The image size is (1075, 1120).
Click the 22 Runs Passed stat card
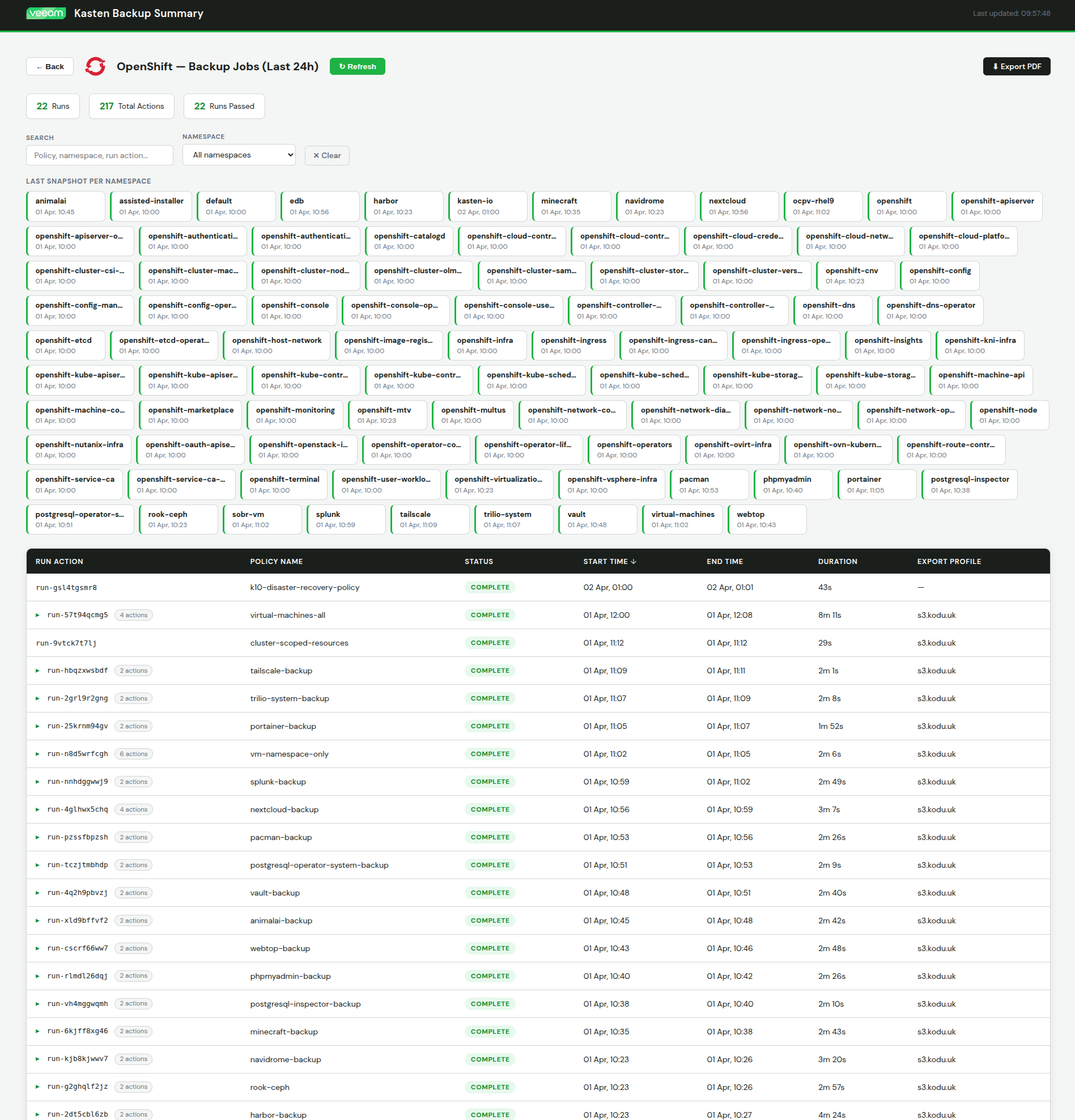[x=224, y=107]
